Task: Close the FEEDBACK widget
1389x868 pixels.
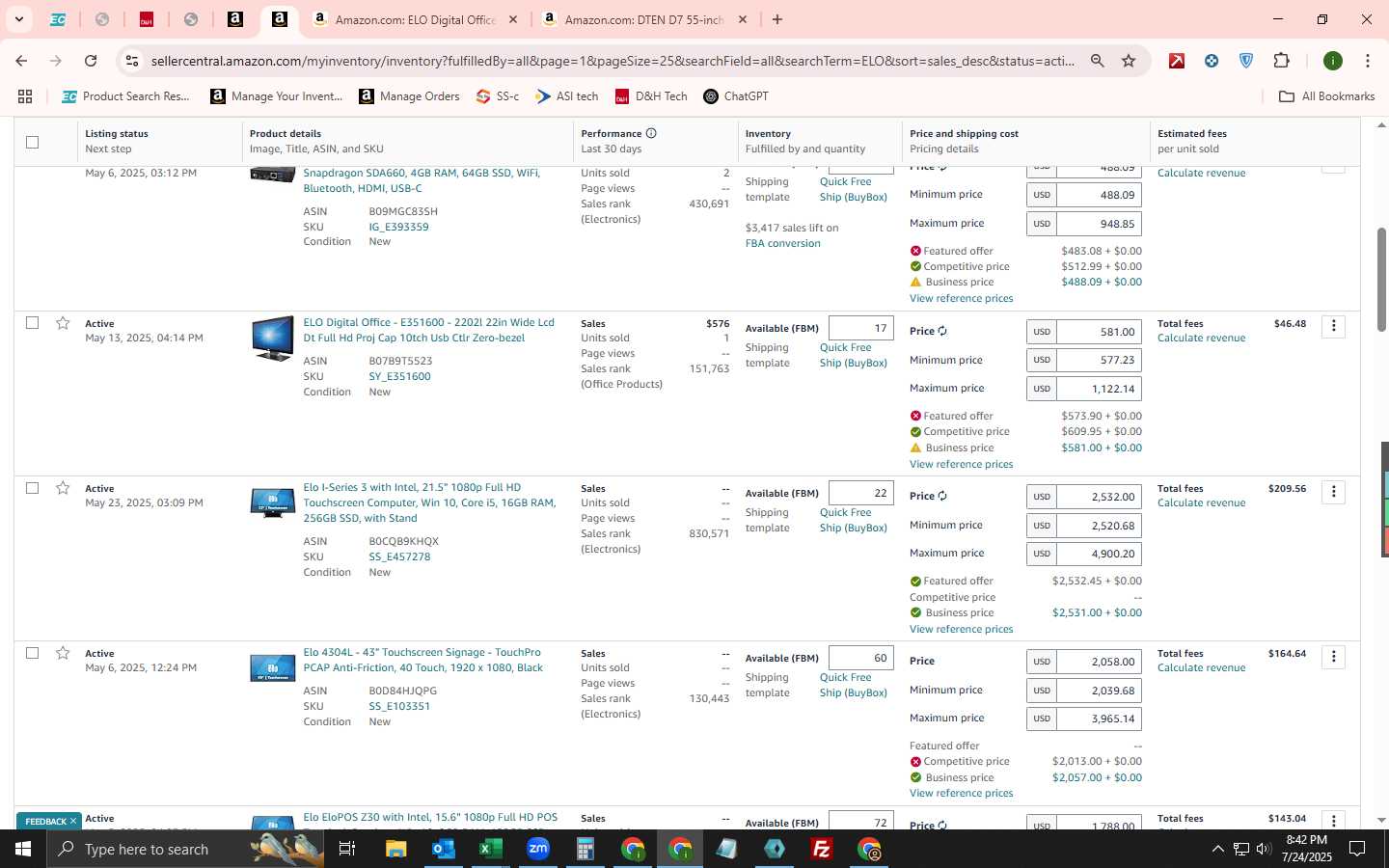Action: pyautogui.click(x=72, y=822)
